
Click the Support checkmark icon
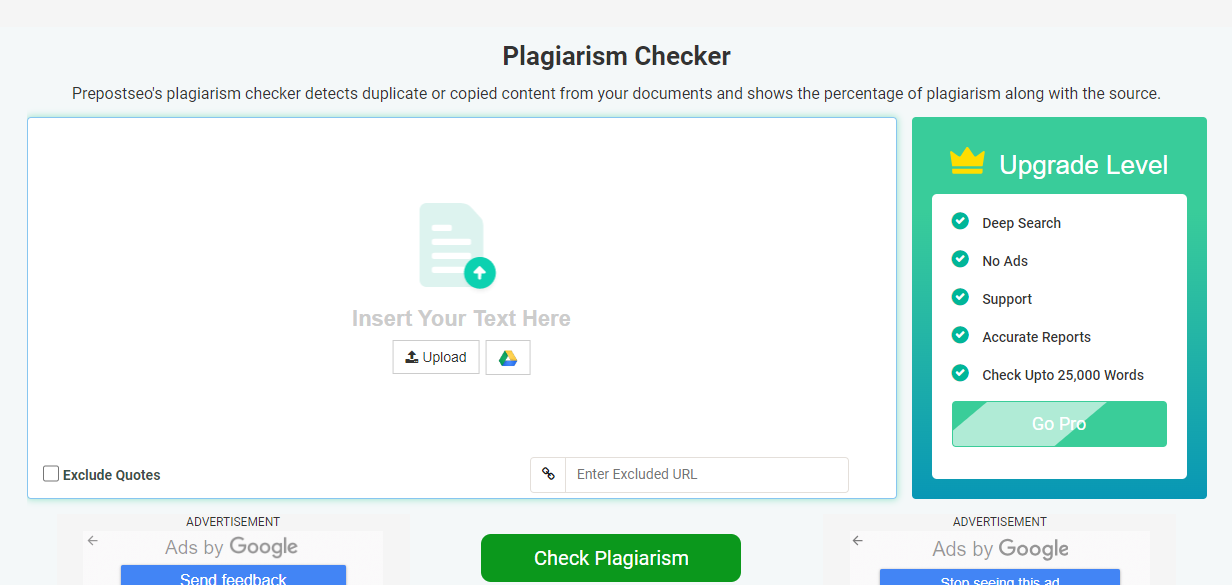(960, 297)
